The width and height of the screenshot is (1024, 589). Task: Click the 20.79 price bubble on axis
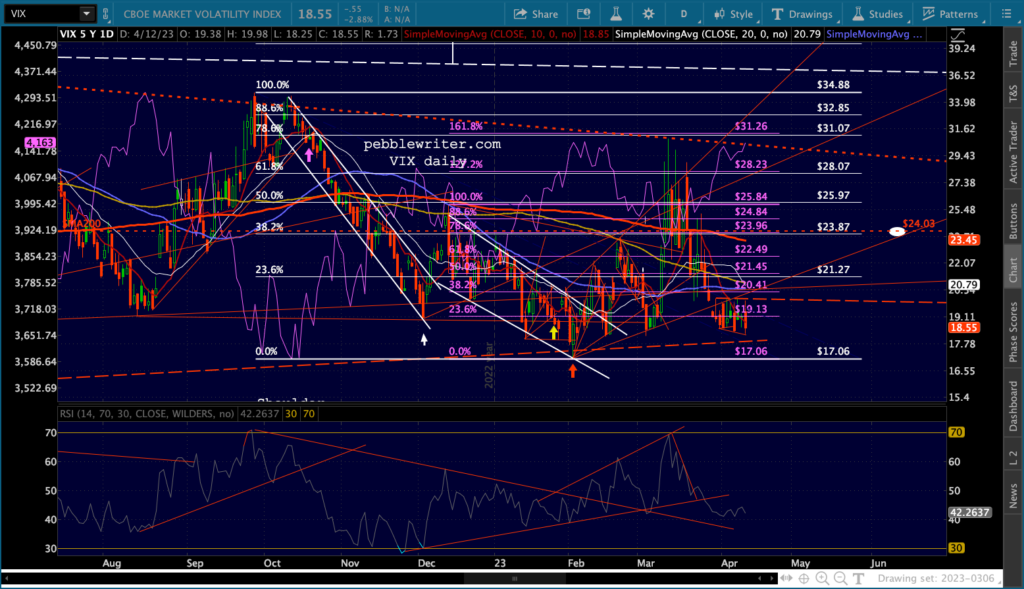[x=963, y=285]
